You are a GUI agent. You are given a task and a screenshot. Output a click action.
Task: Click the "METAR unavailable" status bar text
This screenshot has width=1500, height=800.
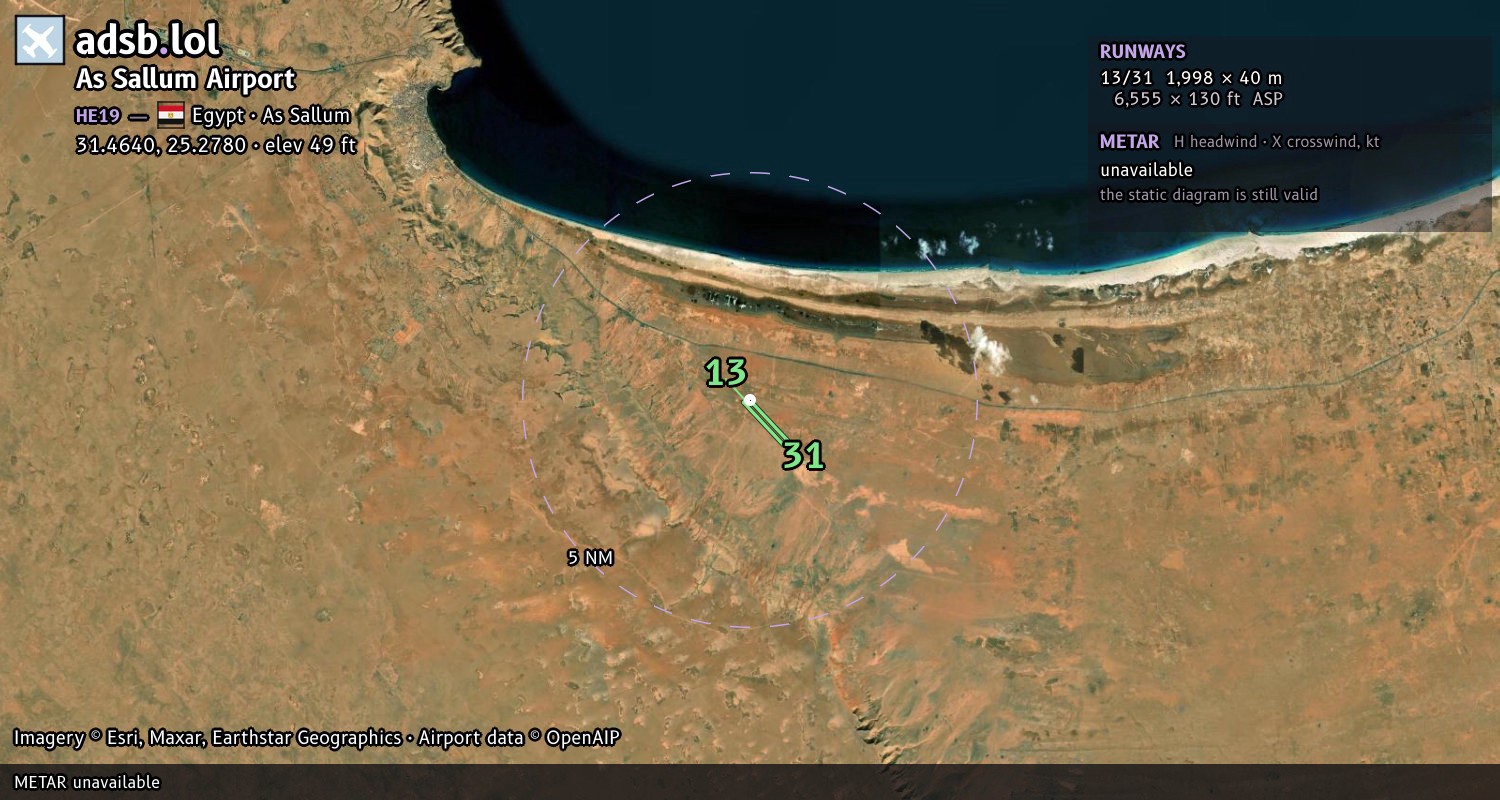pos(87,782)
